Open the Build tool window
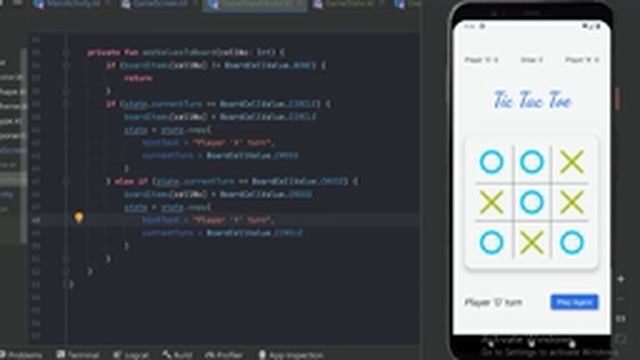Viewport: 640px width, 360px height. pyautogui.click(x=178, y=355)
